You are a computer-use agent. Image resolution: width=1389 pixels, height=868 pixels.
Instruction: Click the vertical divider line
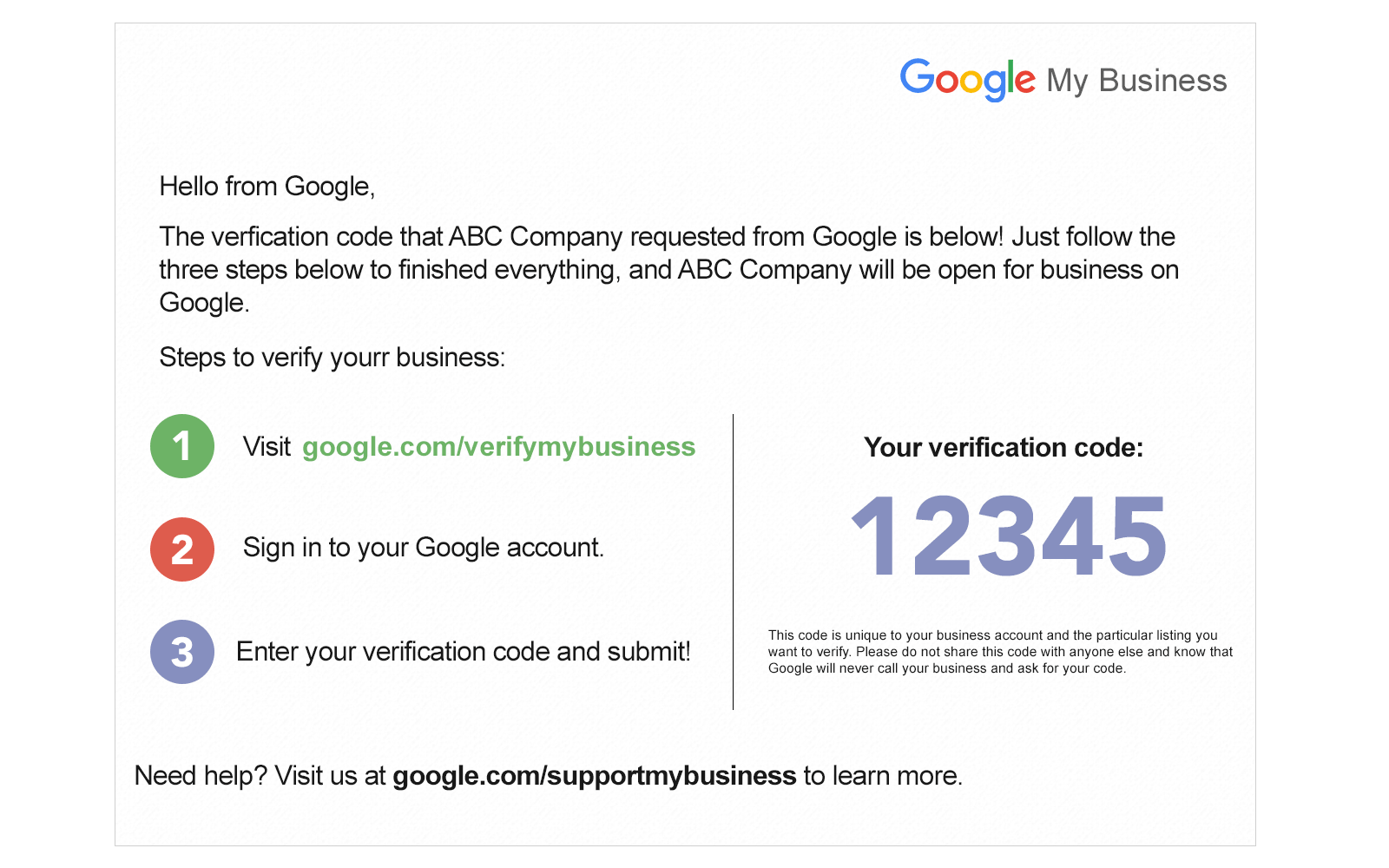pyautogui.click(x=734, y=562)
